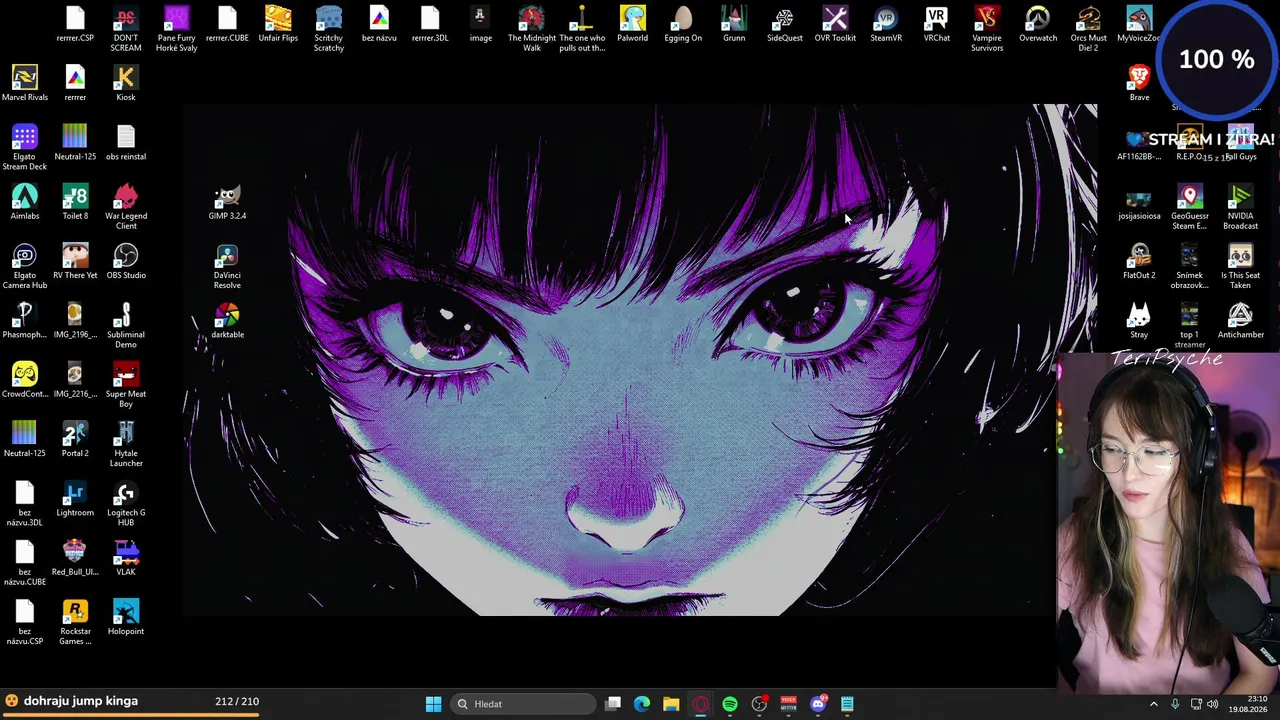
Task: Select the Stray desktop shortcut
Action: pos(1139,321)
